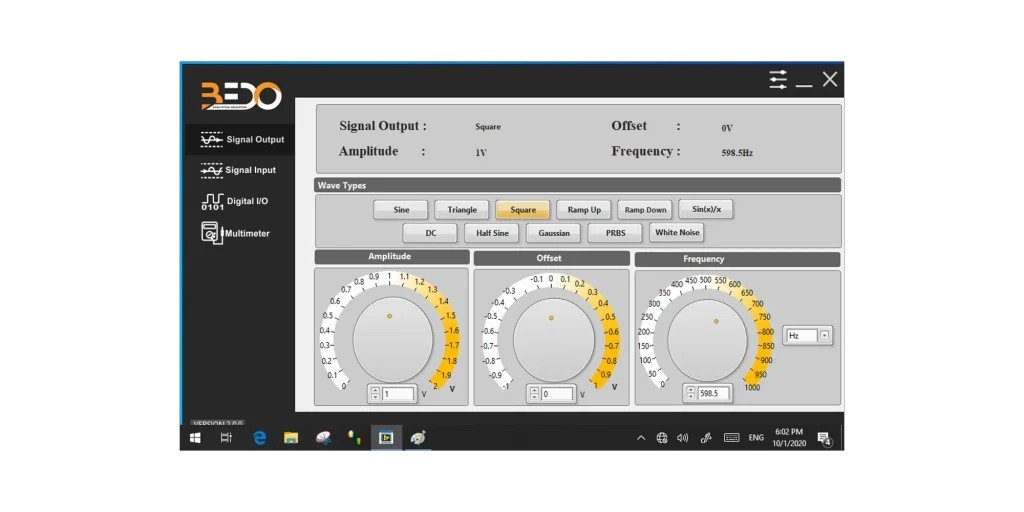Open the Hz frequency unit dropdown
Viewport: 1024px width, 512px height.
(824, 335)
